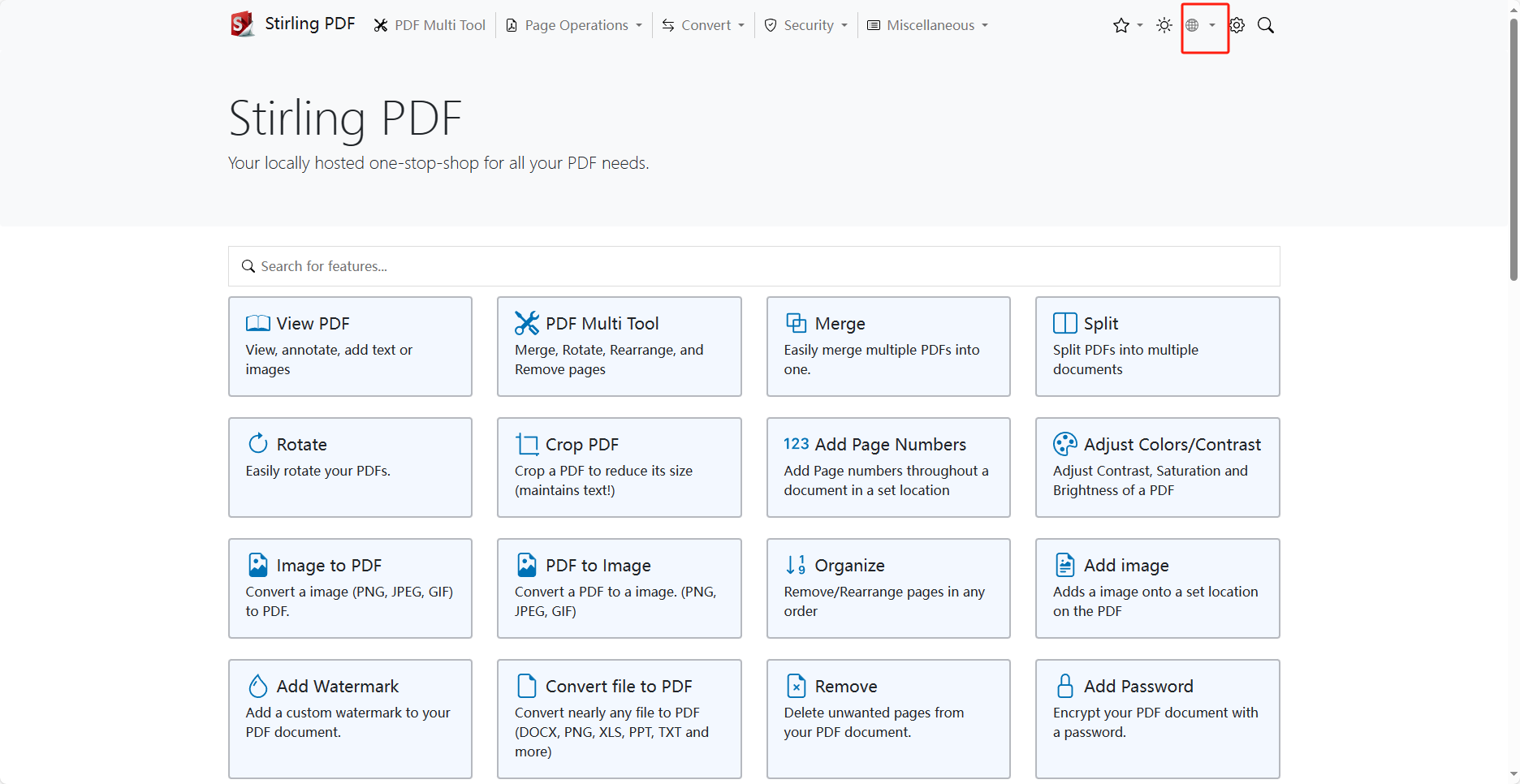The width and height of the screenshot is (1520, 784).
Task: Click the wrench icon beside navbar PDF Multi Tool
Action: click(380, 25)
